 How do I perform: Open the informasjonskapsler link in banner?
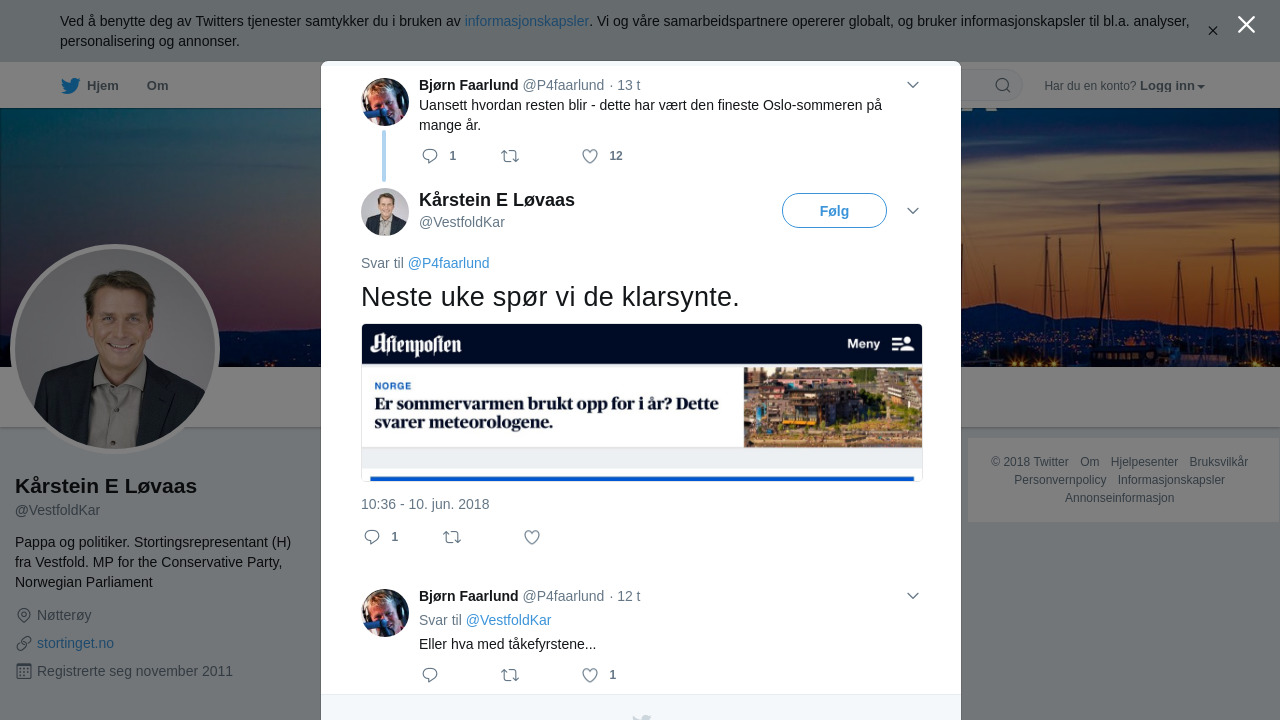(527, 21)
